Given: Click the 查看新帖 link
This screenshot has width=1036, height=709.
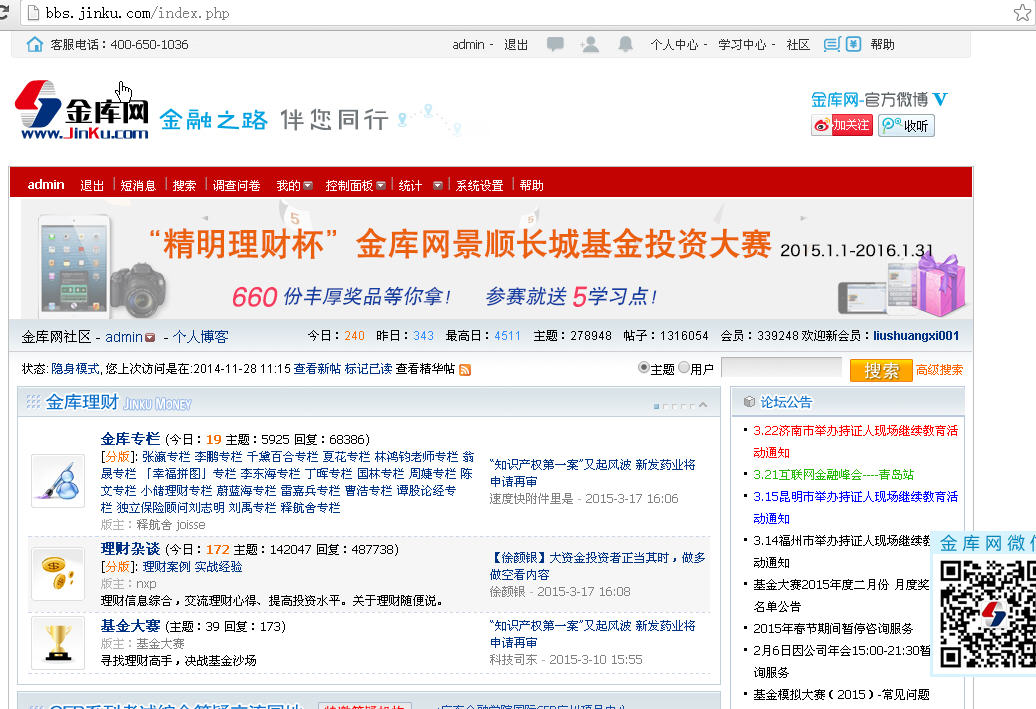Looking at the screenshot, I should tap(317, 369).
